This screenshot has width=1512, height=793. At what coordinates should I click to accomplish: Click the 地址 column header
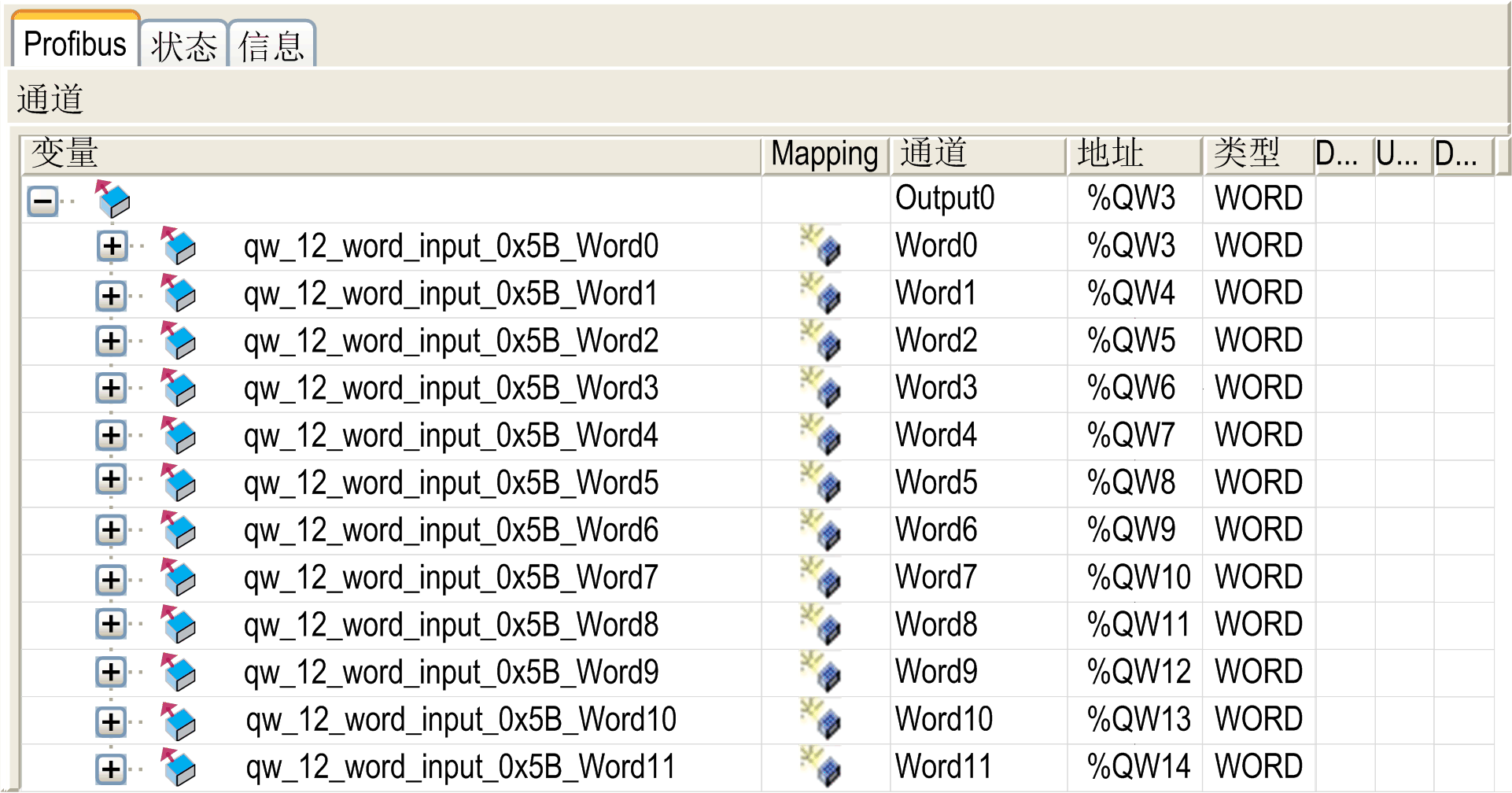[1134, 154]
